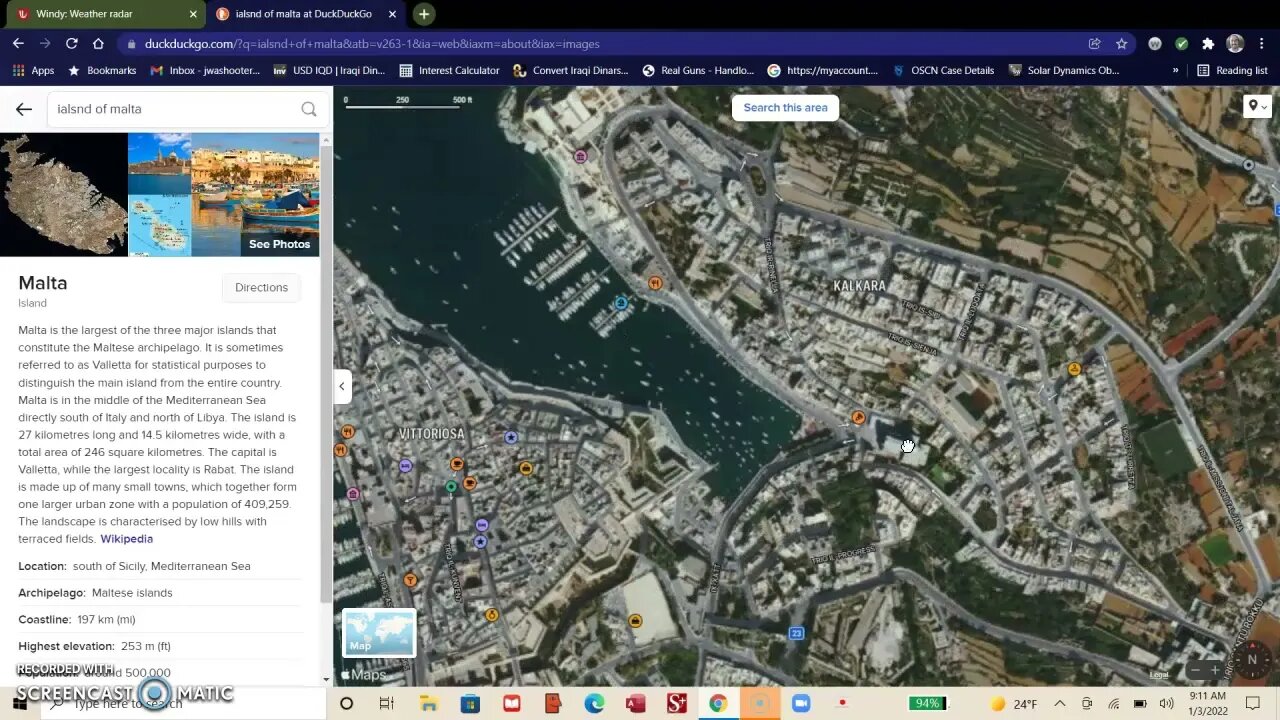The image size is (1280, 720).
Task: Collapse the side panel with the arrow
Action: point(342,386)
